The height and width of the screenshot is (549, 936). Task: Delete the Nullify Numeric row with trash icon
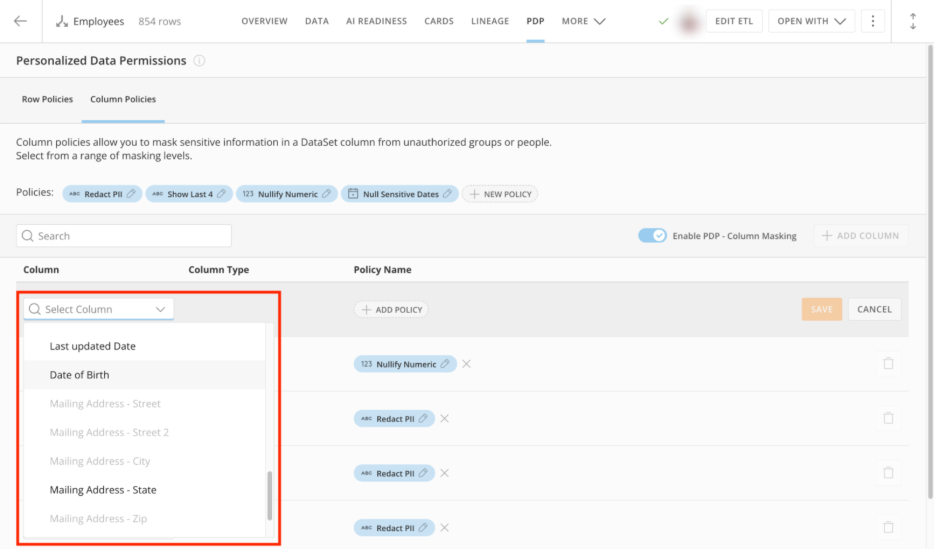888,363
